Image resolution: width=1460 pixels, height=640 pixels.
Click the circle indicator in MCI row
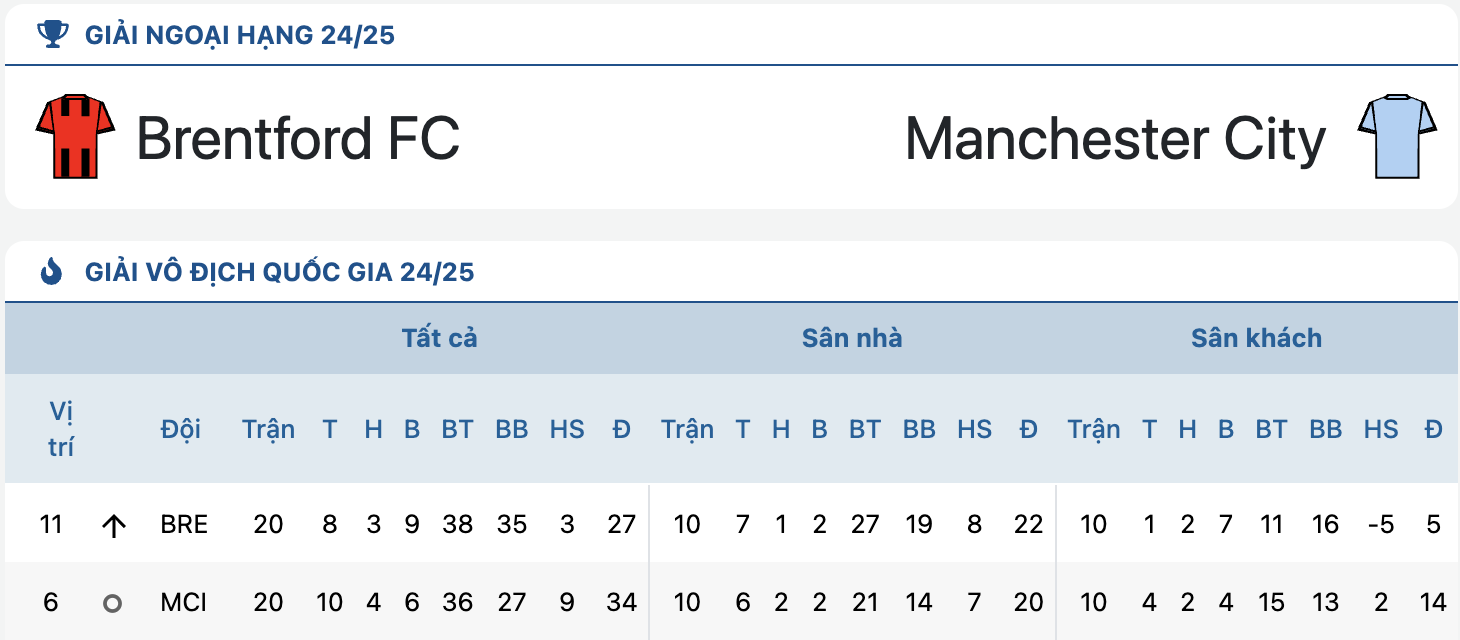point(113,603)
